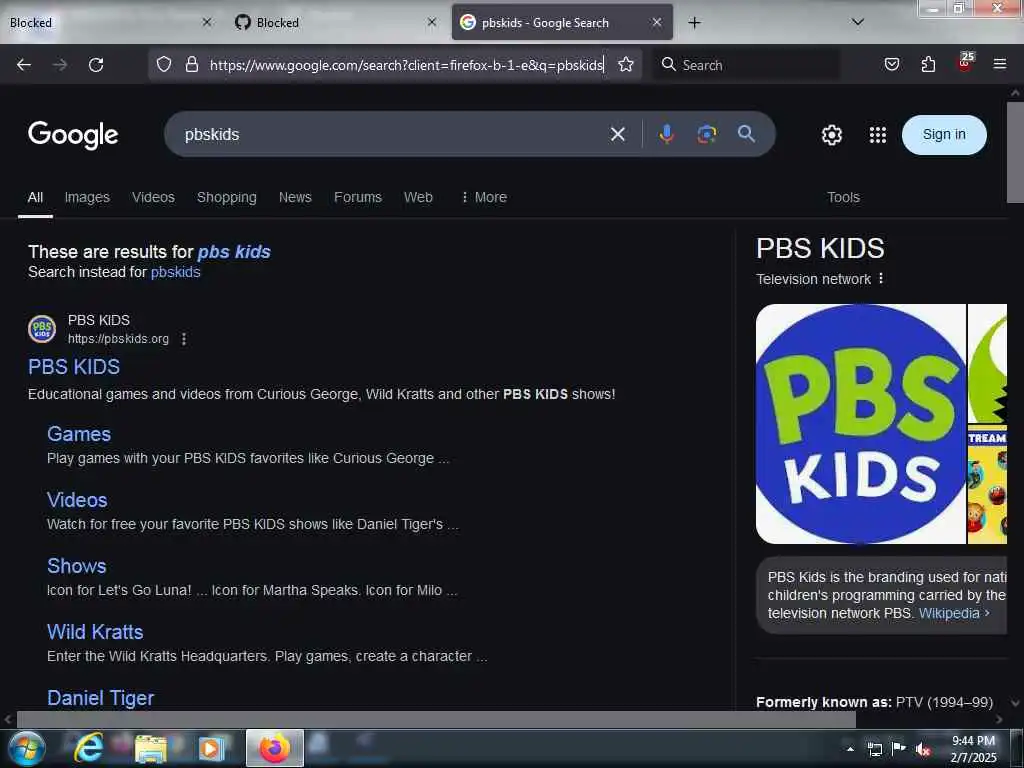Select the News search tab
This screenshot has width=1024, height=768.
[295, 197]
